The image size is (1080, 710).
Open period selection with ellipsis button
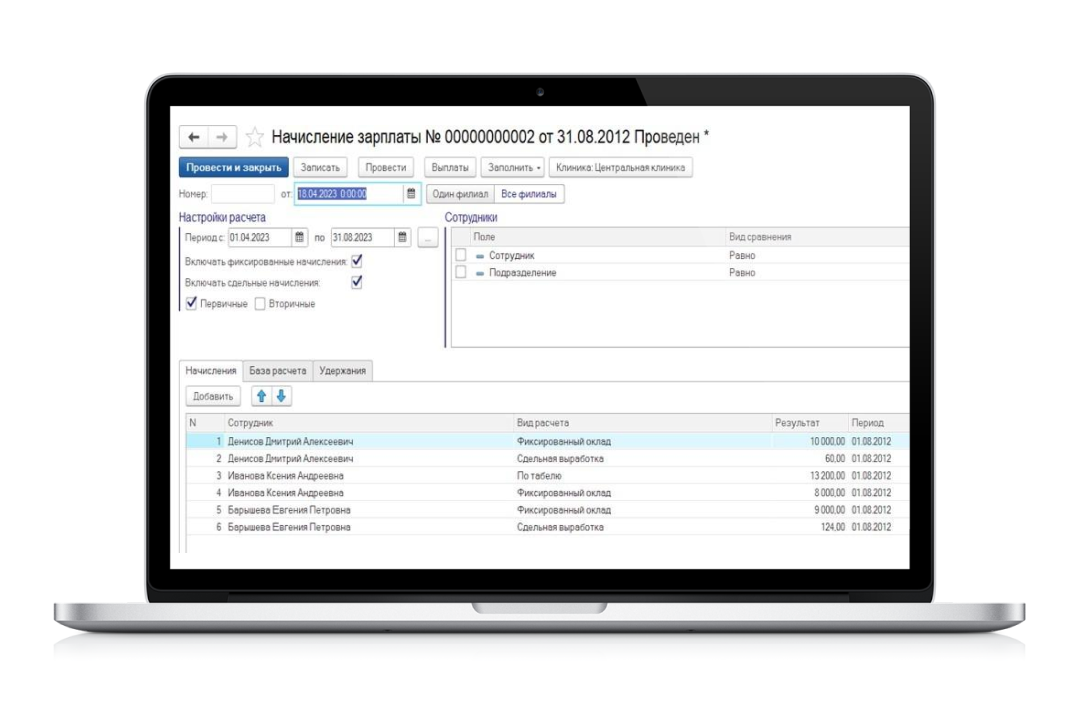427,238
